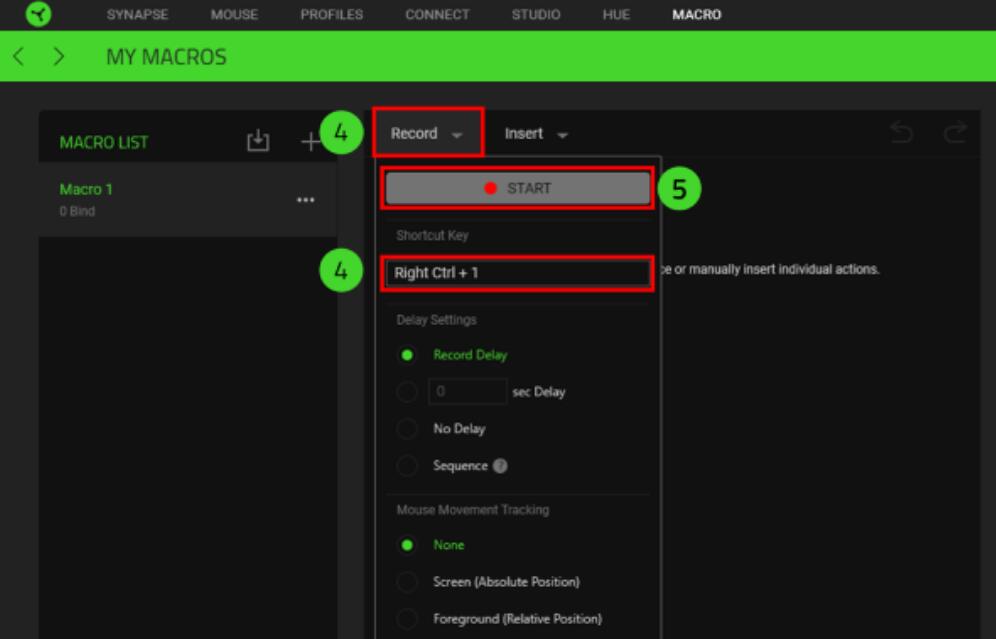The width and height of the screenshot is (996, 639).
Task: Collapse the Record dropdown
Action: pyautogui.click(x=427, y=134)
